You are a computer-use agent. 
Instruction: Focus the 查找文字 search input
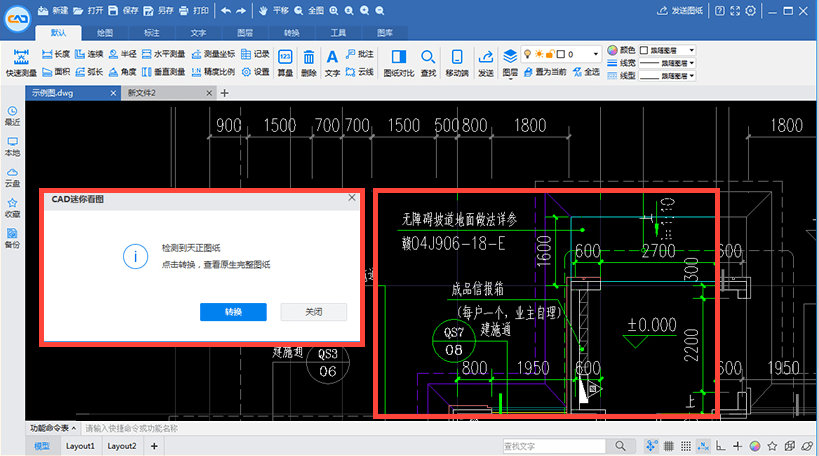pyautogui.click(x=554, y=446)
